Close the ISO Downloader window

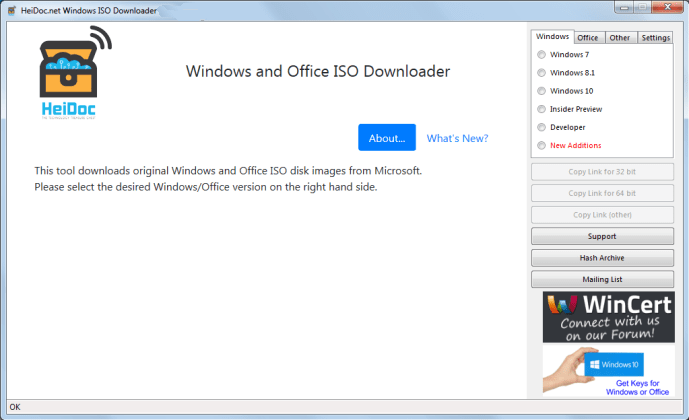(x=667, y=7)
